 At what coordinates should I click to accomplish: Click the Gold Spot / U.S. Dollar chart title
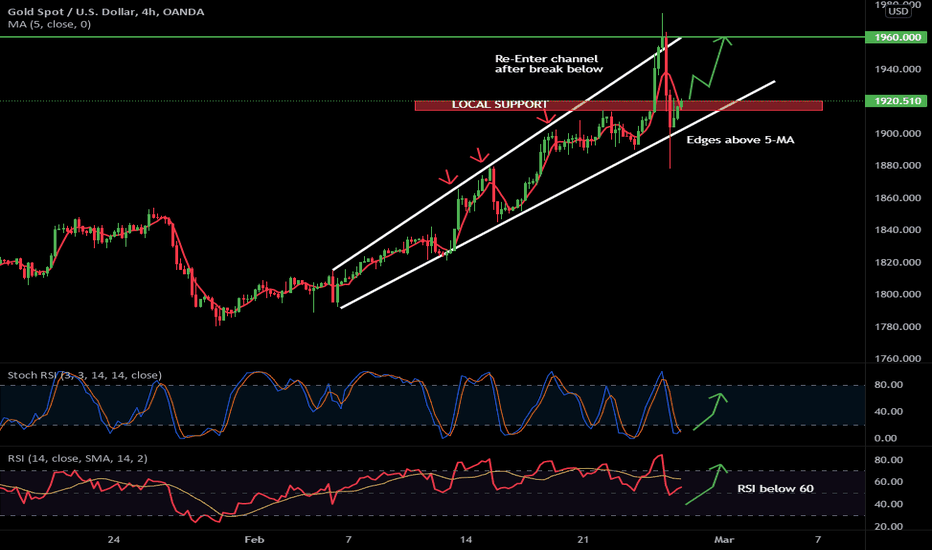[x=106, y=12]
